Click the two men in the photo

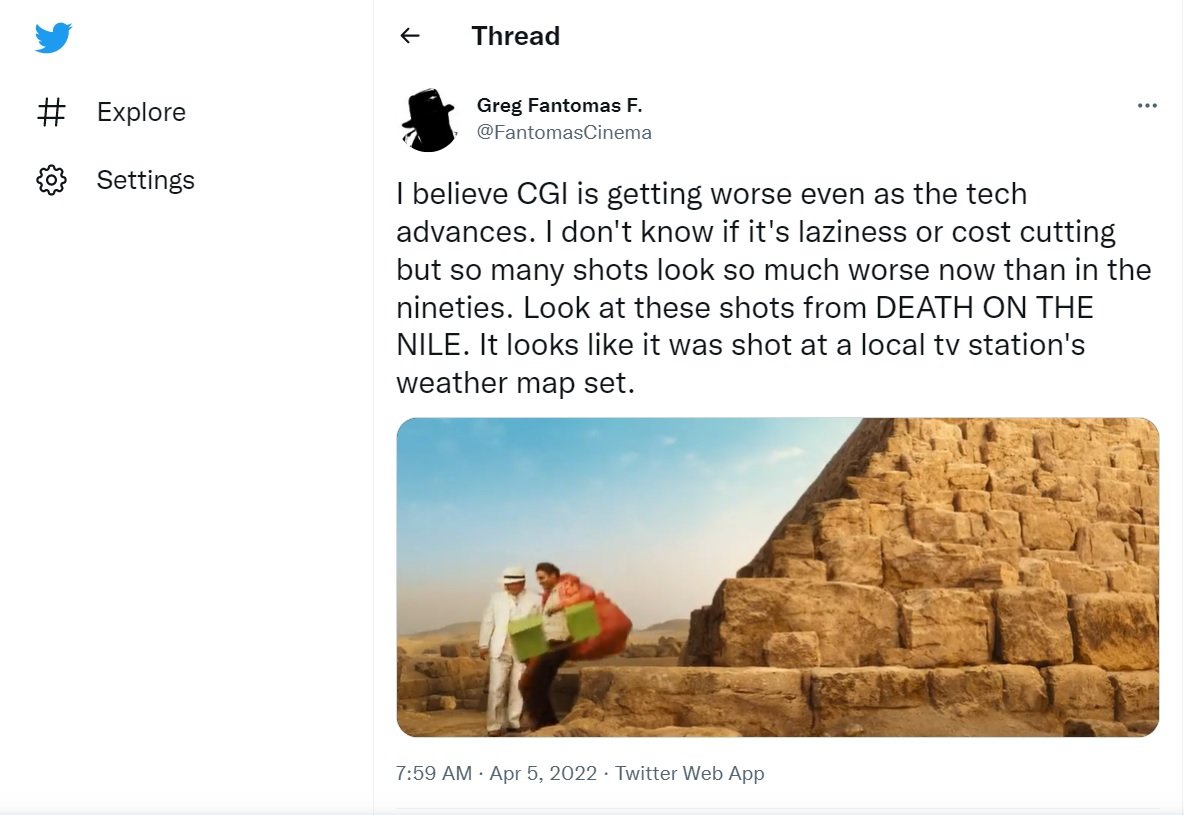(x=525, y=640)
